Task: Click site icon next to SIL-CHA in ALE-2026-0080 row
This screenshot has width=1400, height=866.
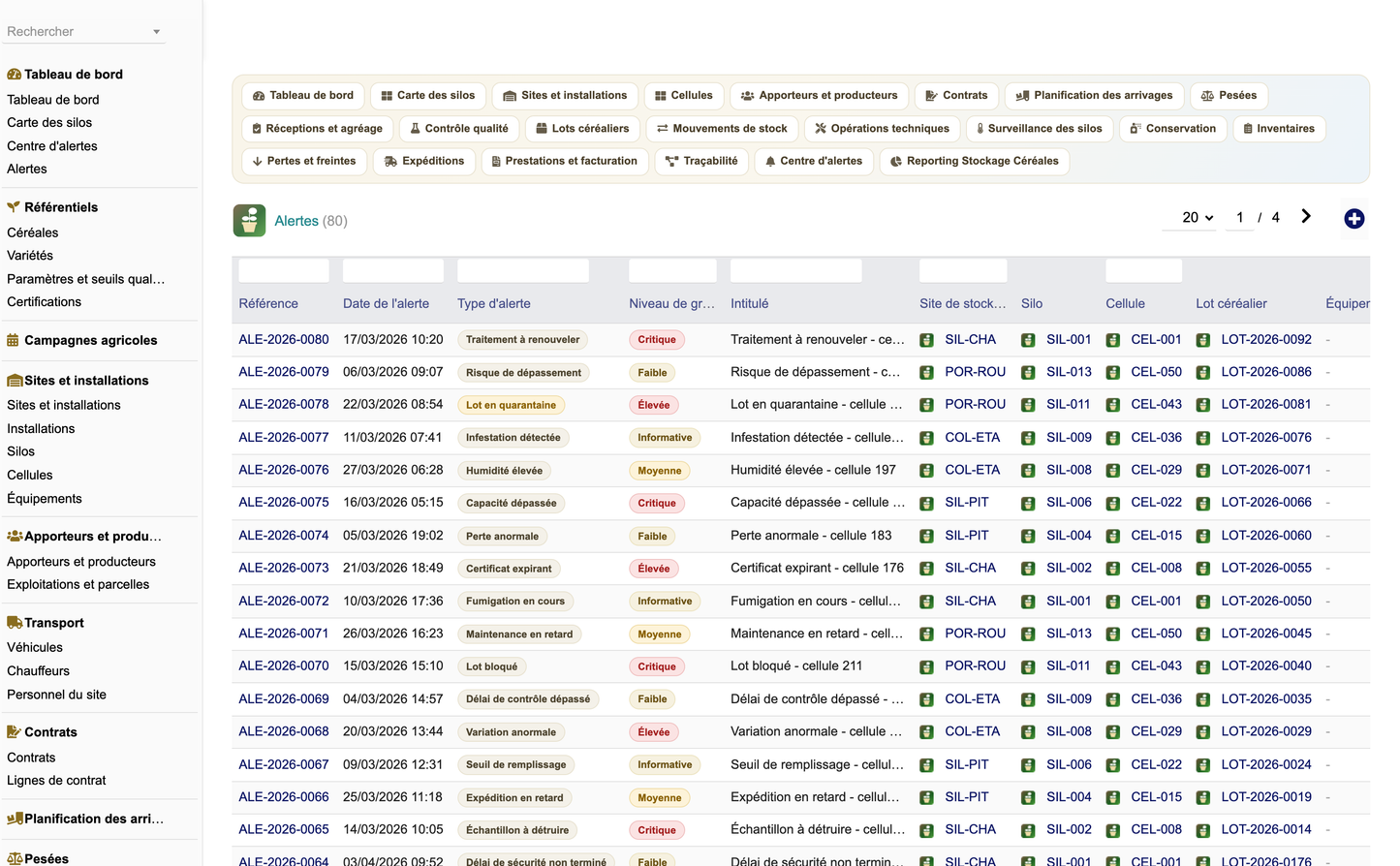Action: tap(926, 340)
